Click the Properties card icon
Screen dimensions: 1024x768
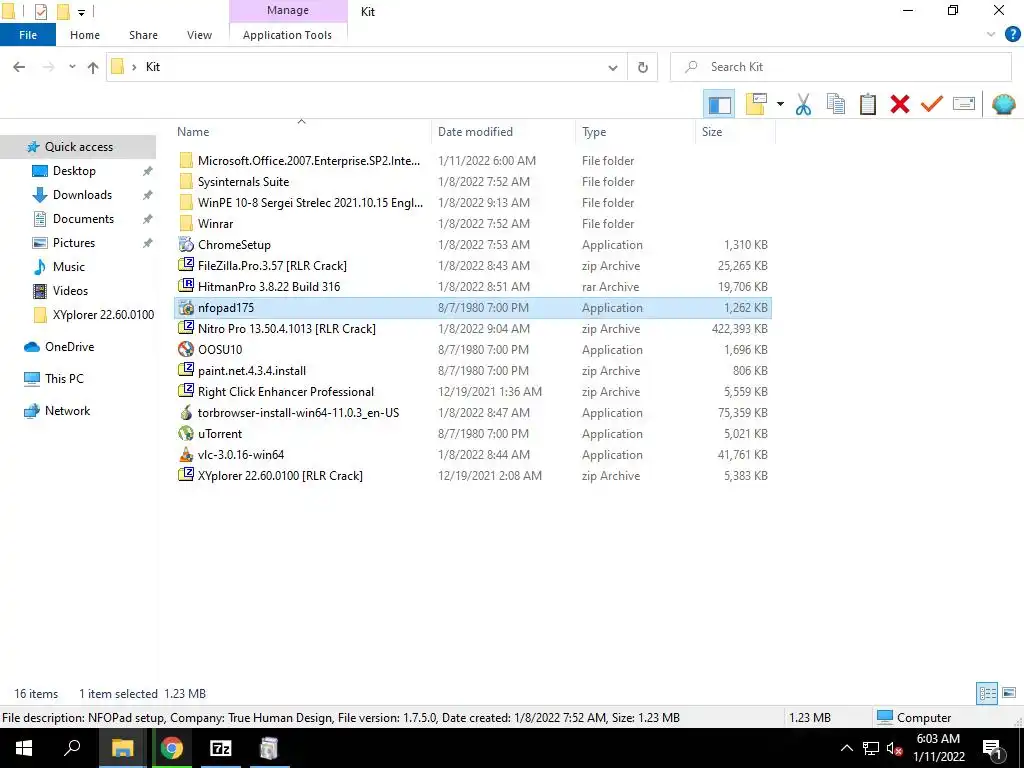(964, 104)
